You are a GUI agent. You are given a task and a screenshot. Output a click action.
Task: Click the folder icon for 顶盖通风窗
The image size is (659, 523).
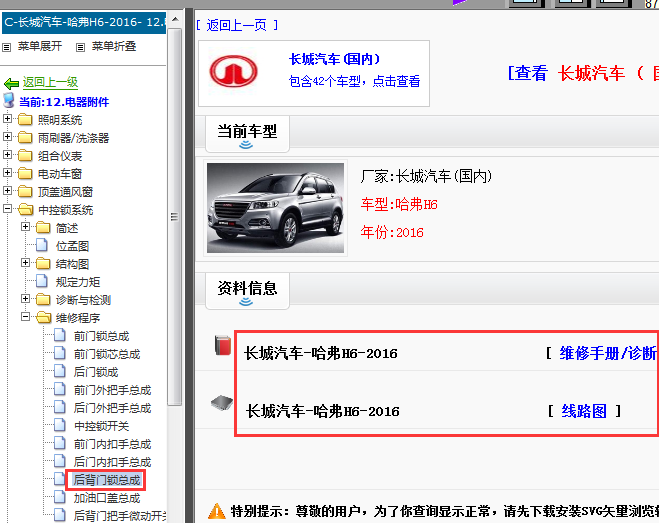pos(25,191)
